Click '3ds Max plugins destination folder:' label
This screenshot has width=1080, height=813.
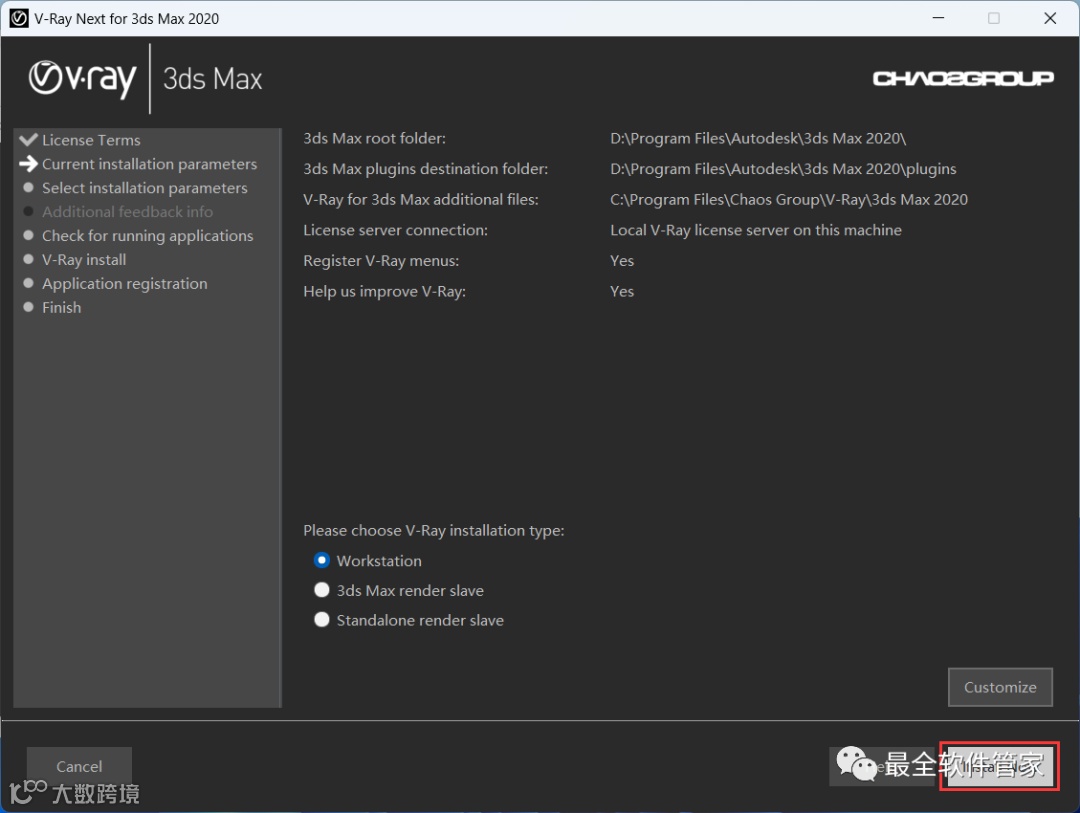coord(426,169)
